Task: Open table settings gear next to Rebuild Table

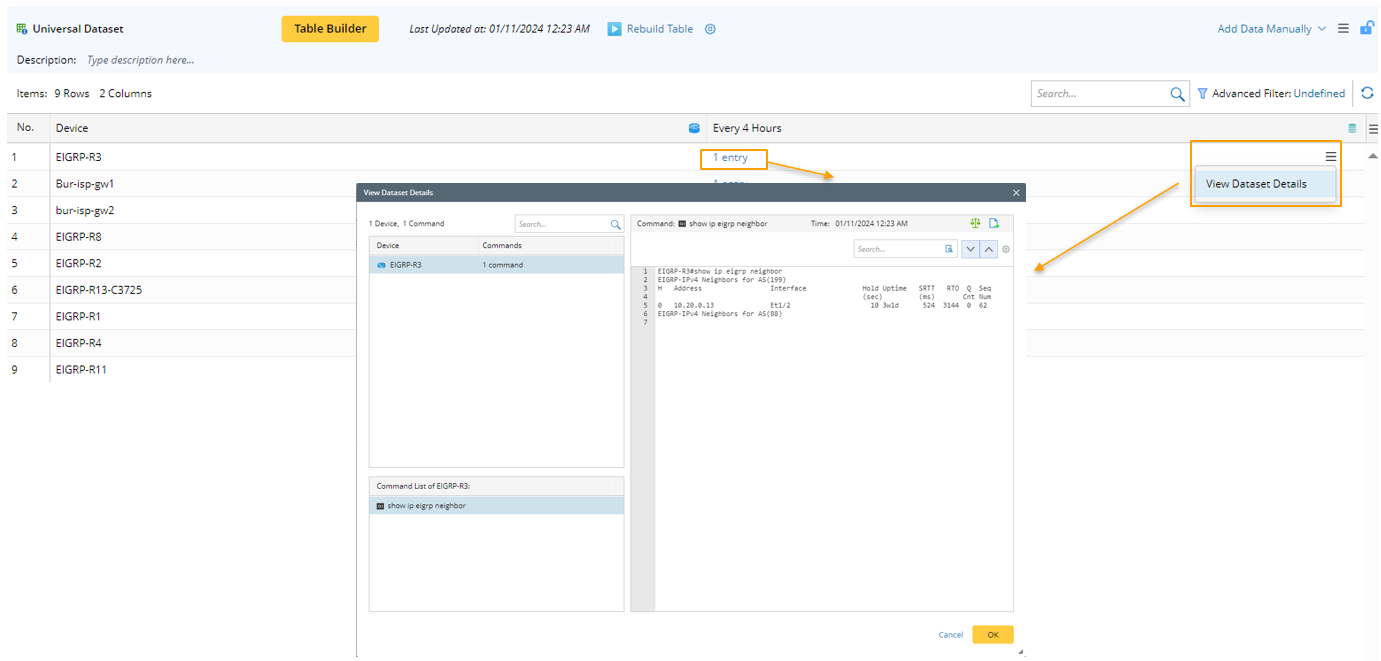Action: coord(710,29)
